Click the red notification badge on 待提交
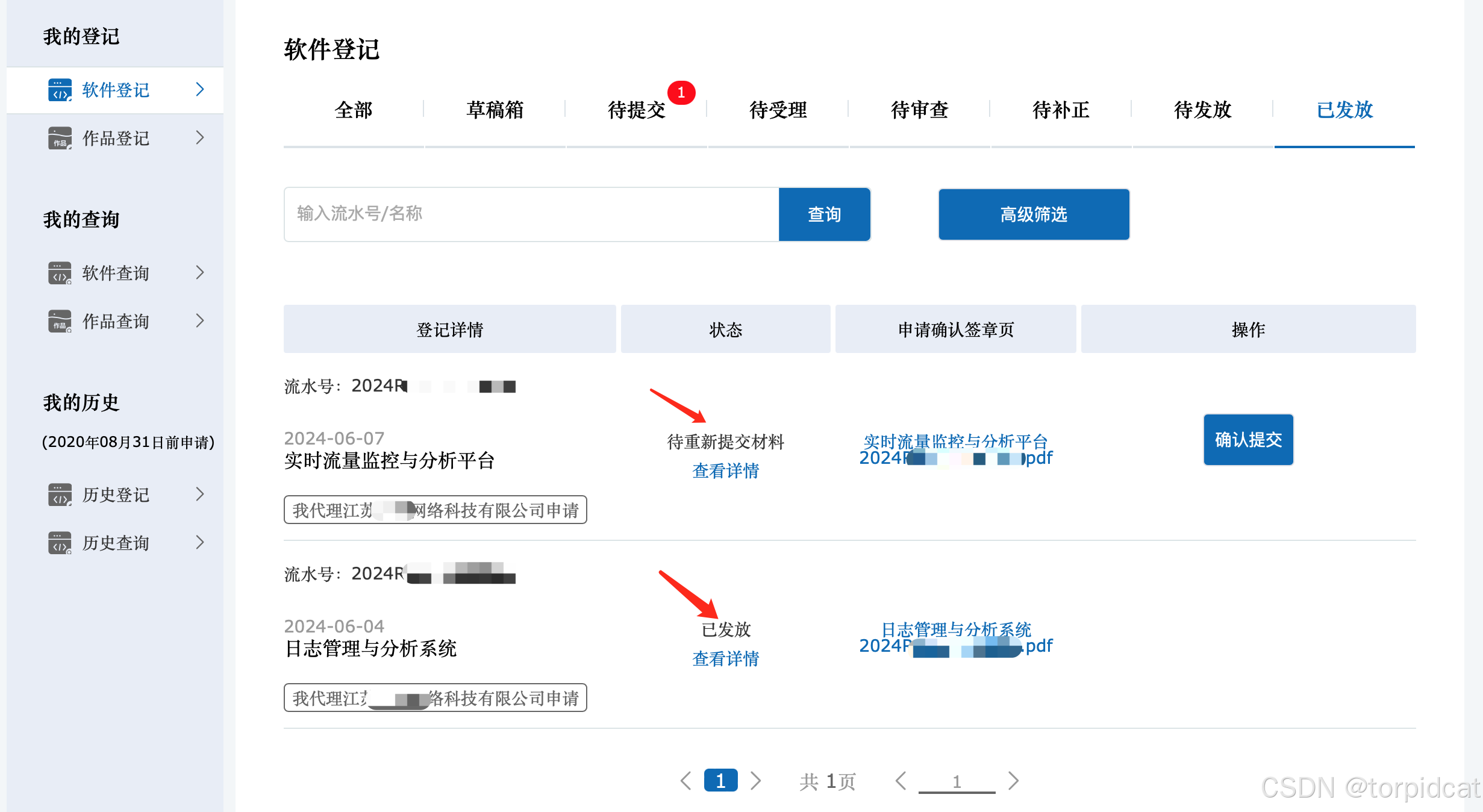Viewport: 1483px width, 812px height. [x=681, y=92]
